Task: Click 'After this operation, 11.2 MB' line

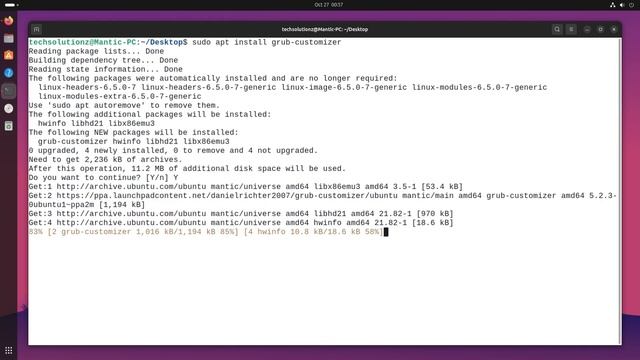Action: 187,169
